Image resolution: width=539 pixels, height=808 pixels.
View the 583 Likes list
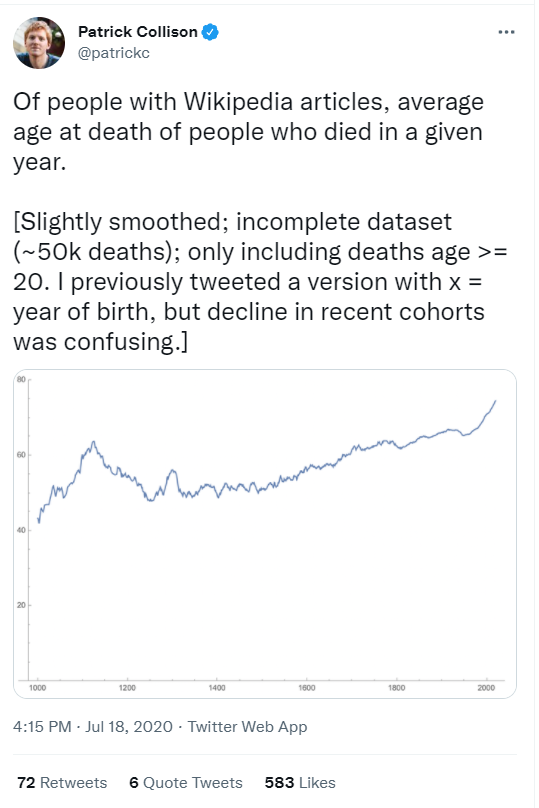[300, 783]
